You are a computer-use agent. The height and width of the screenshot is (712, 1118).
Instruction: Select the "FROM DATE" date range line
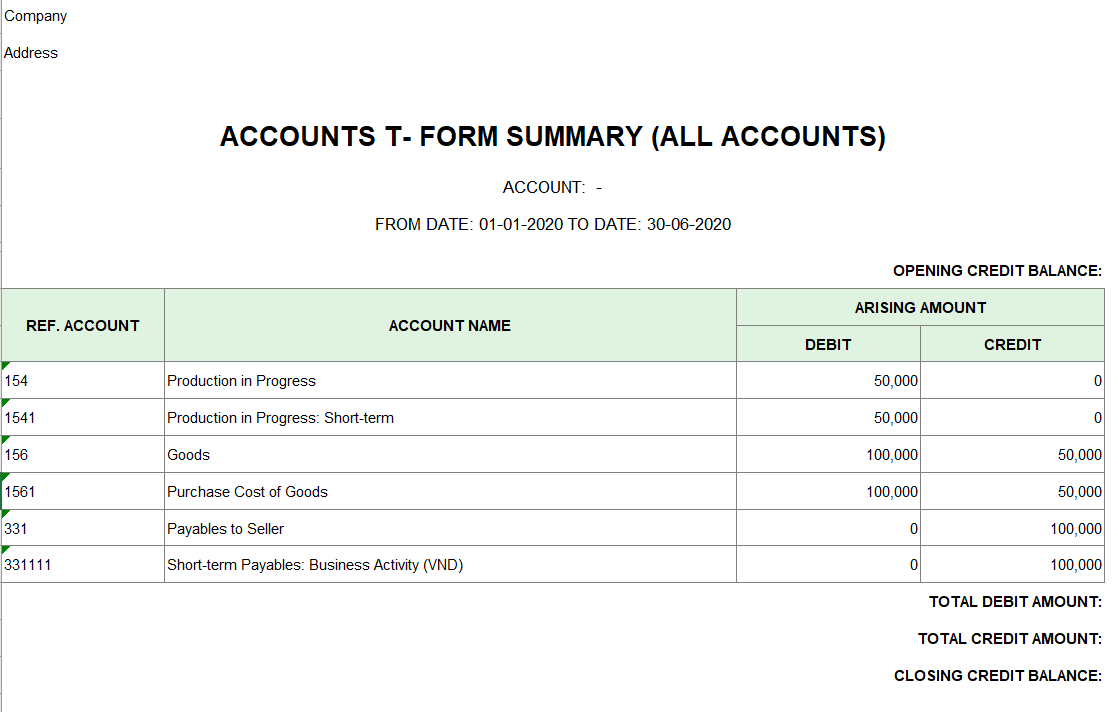(x=552, y=225)
